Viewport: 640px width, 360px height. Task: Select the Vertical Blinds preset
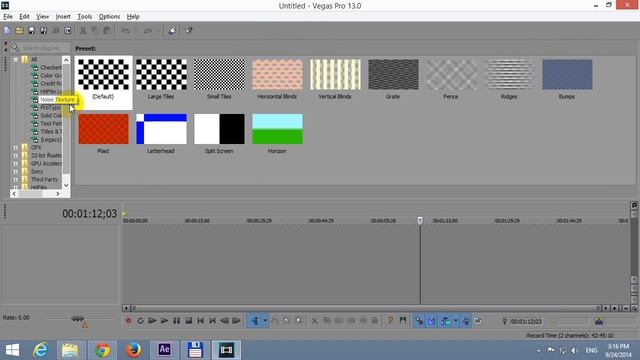point(335,80)
